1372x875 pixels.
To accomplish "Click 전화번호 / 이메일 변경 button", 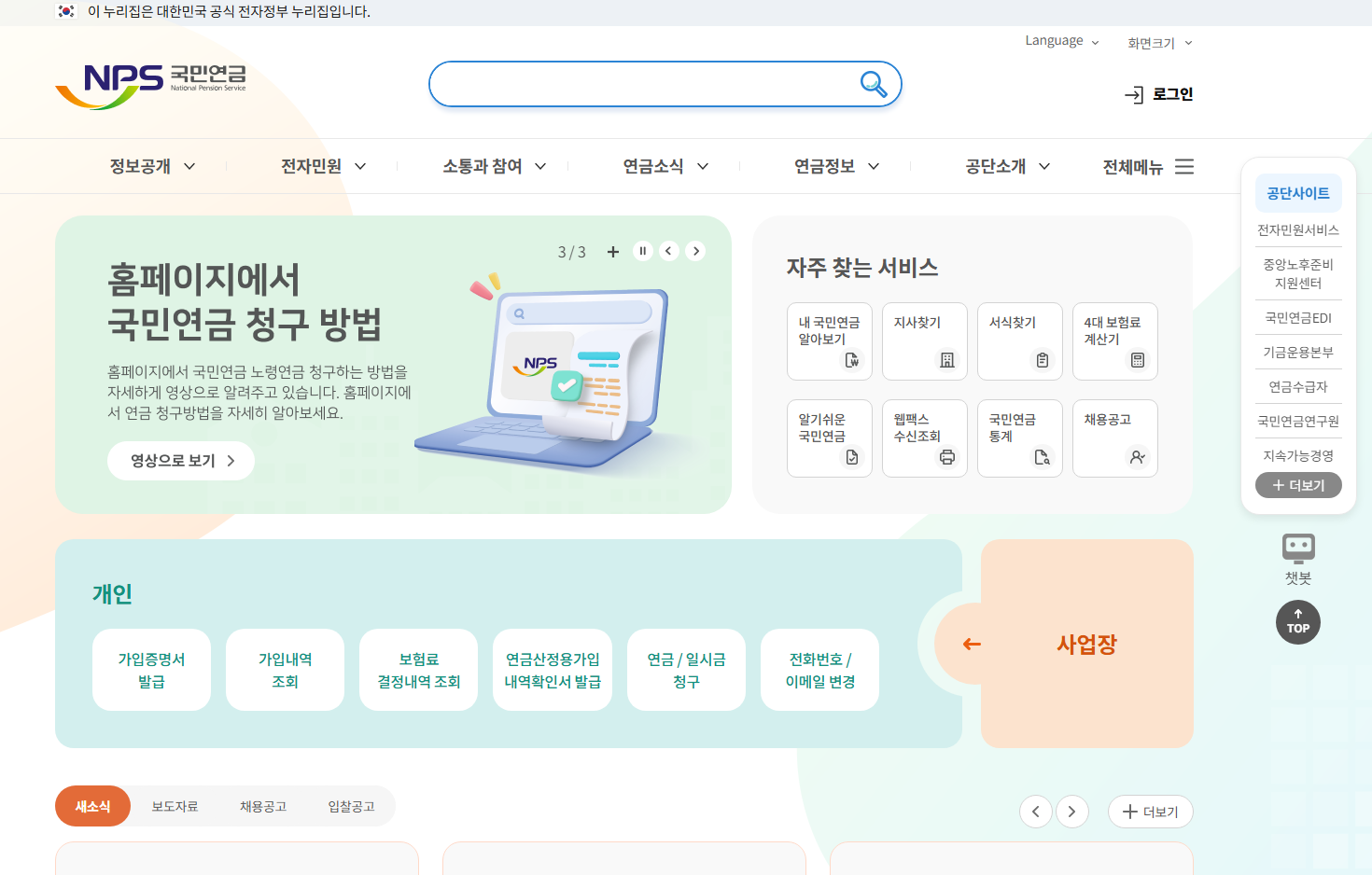I will pyautogui.click(x=819, y=670).
